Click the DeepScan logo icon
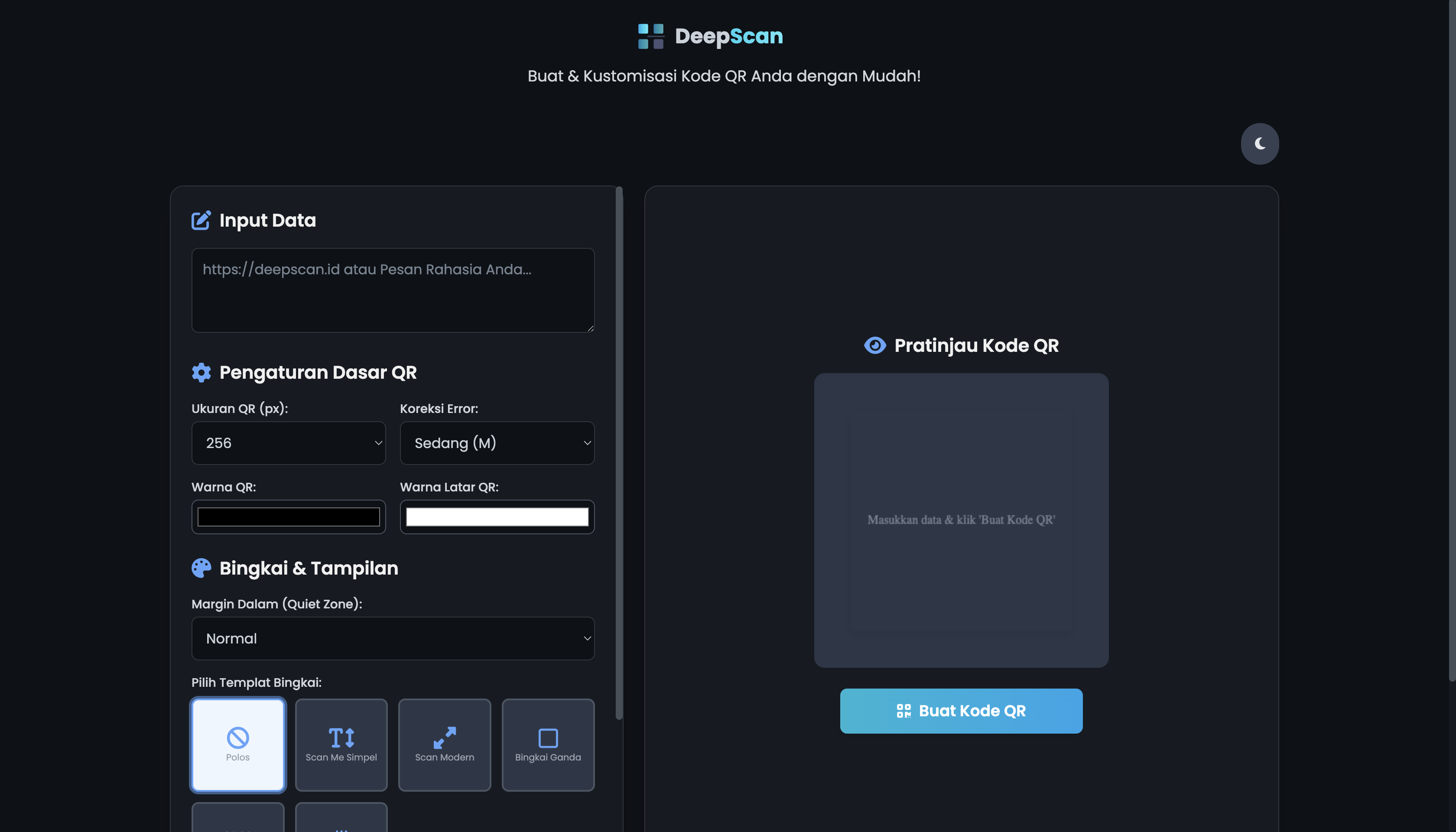This screenshot has height=832, width=1456. pos(651,36)
